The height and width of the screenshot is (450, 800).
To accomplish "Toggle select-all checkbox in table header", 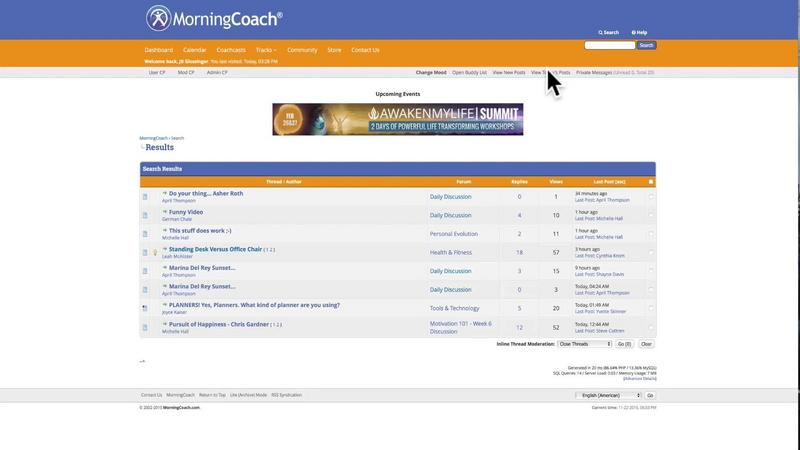I will 651,182.
